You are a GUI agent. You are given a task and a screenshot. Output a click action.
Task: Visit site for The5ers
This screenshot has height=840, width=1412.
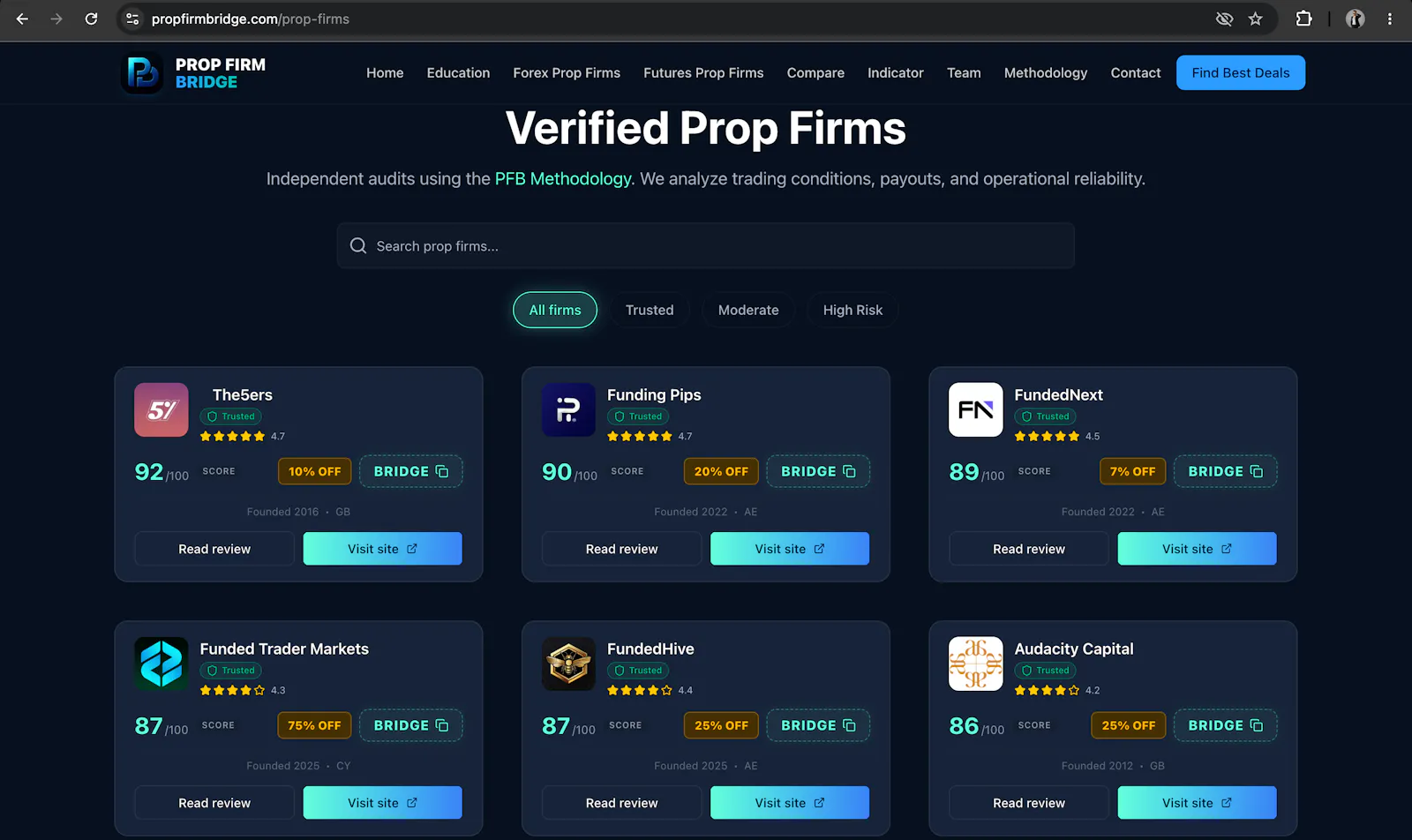pos(383,549)
